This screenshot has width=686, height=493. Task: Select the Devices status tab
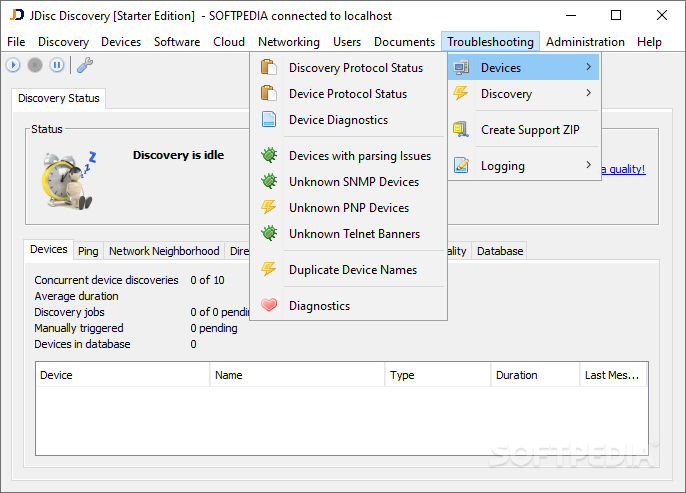pos(49,249)
